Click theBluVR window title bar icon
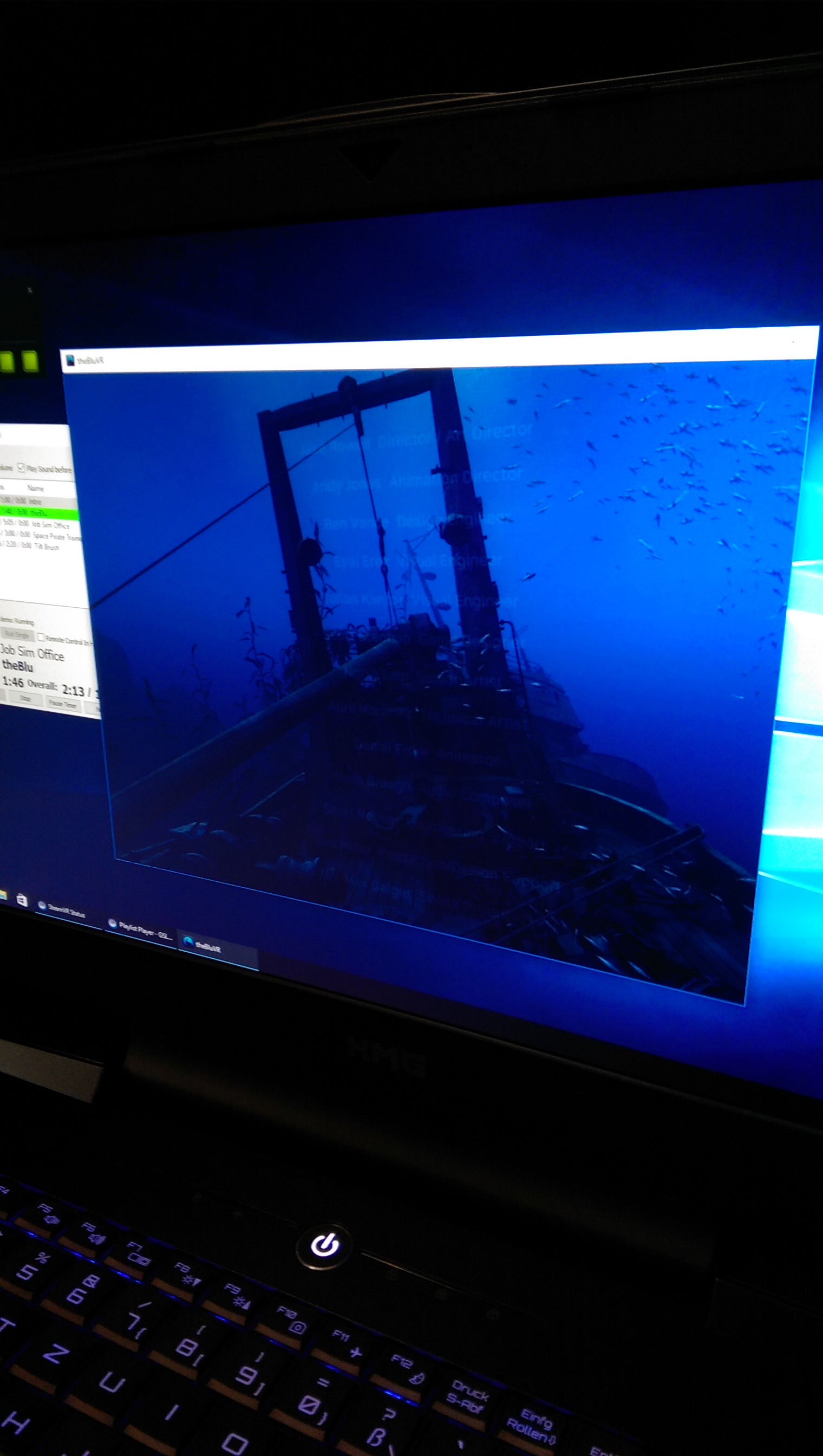Image resolution: width=823 pixels, height=1456 pixels. click(70, 361)
